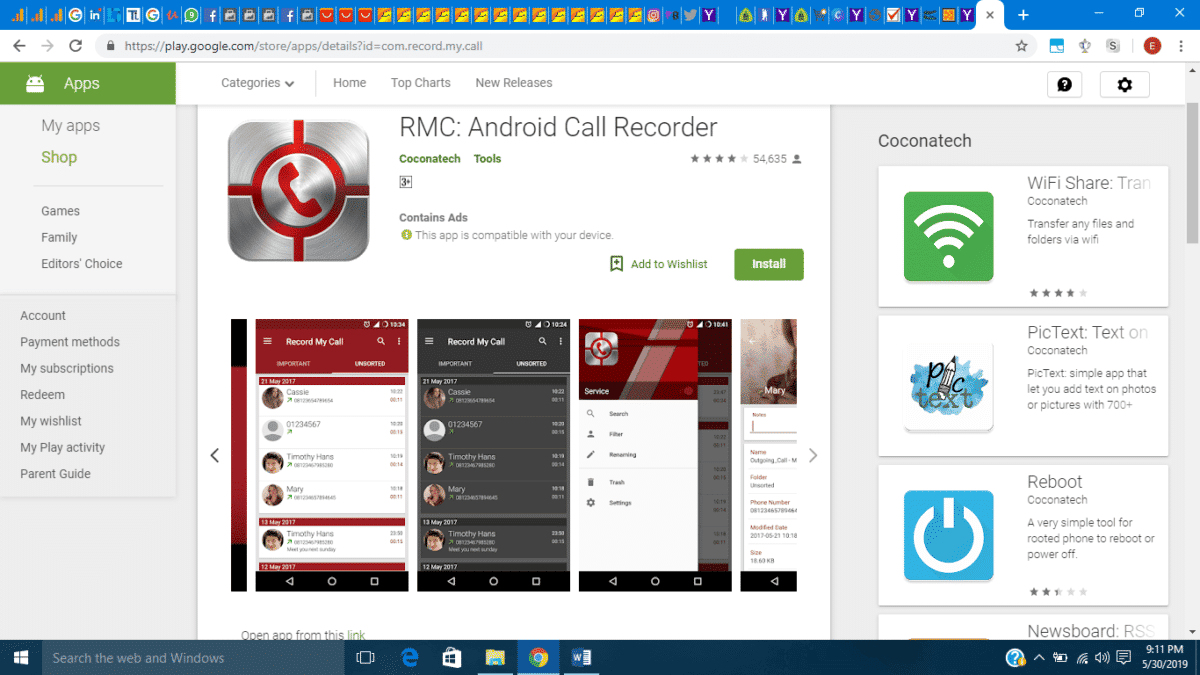The image size is (1200, 675).
Task: Open Action Center notifications
Action: tap(1124, 658)
